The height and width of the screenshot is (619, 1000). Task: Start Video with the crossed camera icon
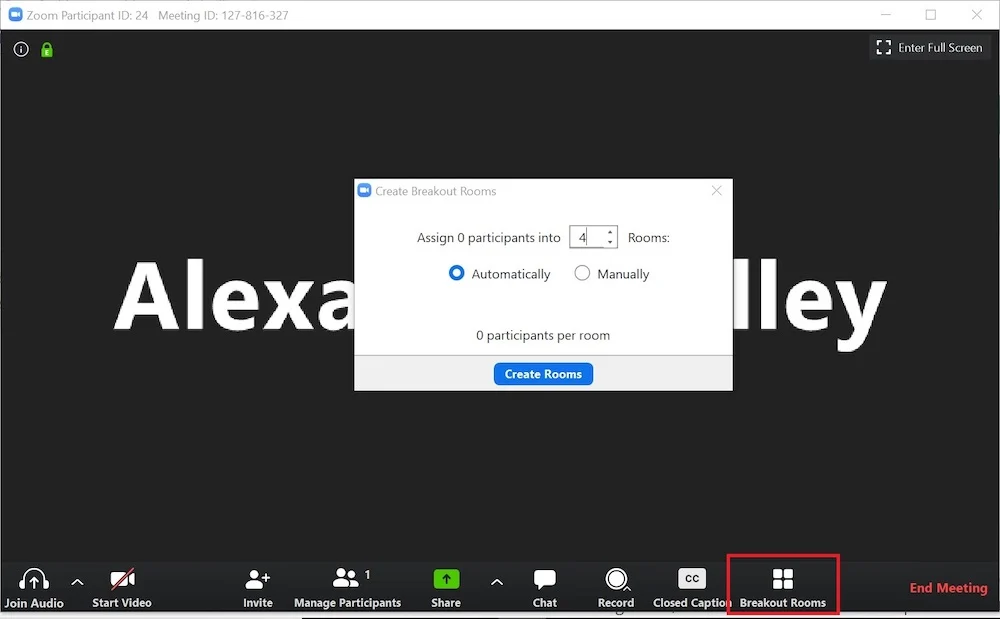122,579
